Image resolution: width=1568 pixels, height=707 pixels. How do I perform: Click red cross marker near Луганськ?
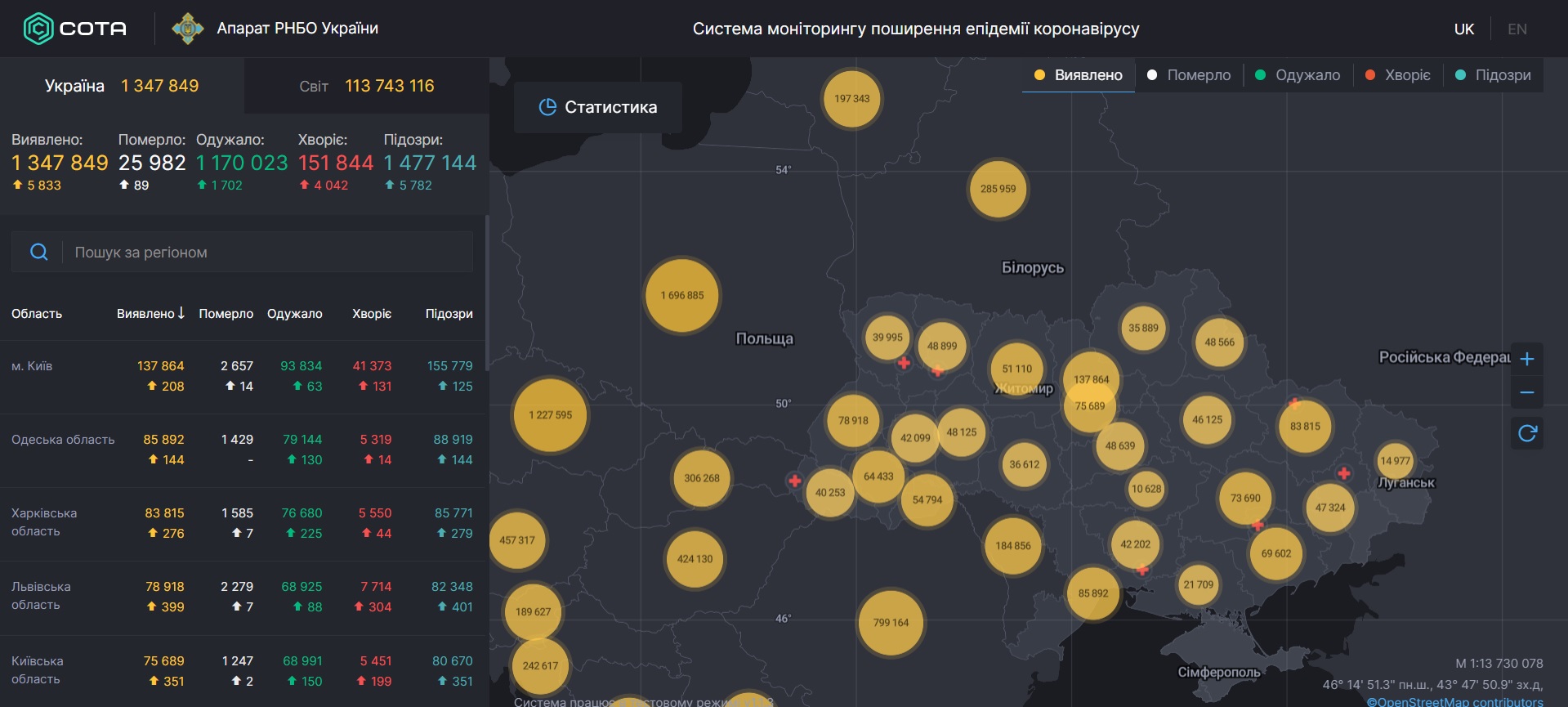[1343, 473]
